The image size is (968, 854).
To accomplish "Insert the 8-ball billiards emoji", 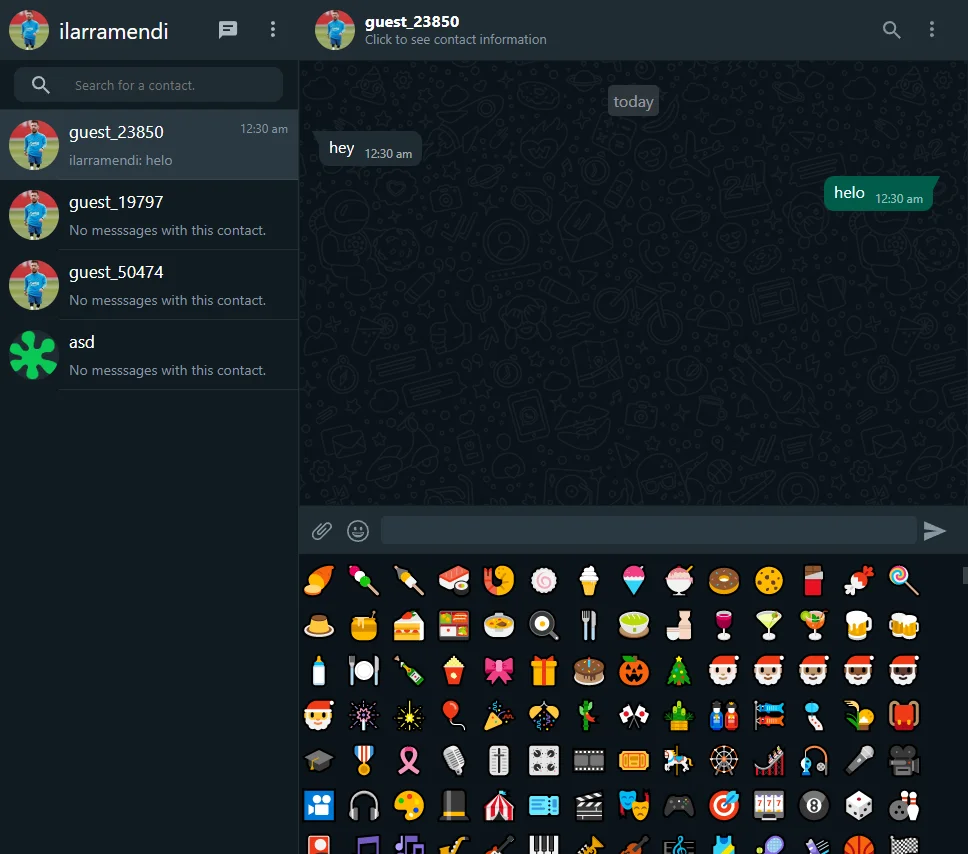I will pos(814,806).
